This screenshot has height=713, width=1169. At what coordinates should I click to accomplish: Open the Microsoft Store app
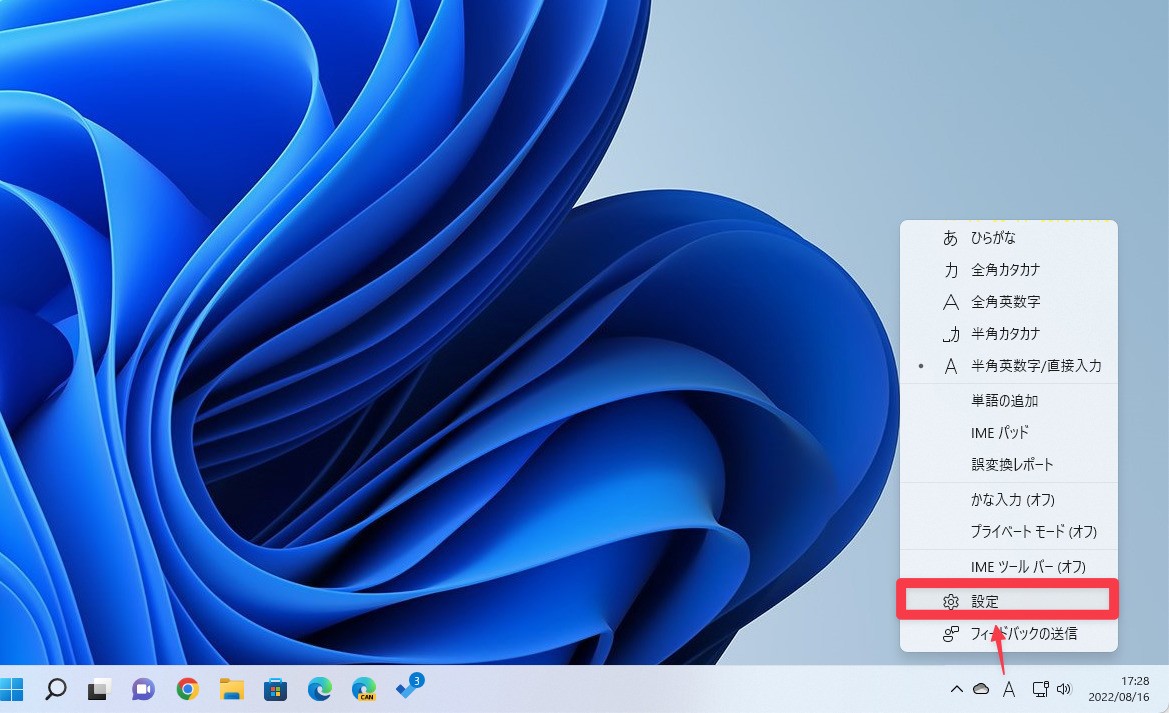pyautogui.click(x=276, y=689)
